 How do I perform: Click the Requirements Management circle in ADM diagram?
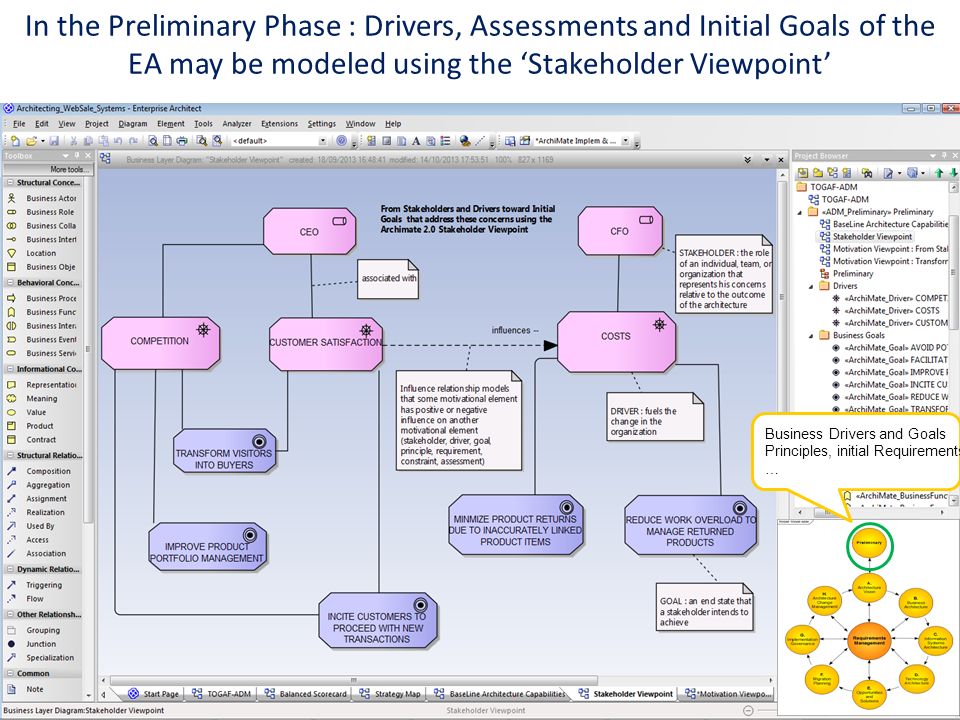point(869,640)
